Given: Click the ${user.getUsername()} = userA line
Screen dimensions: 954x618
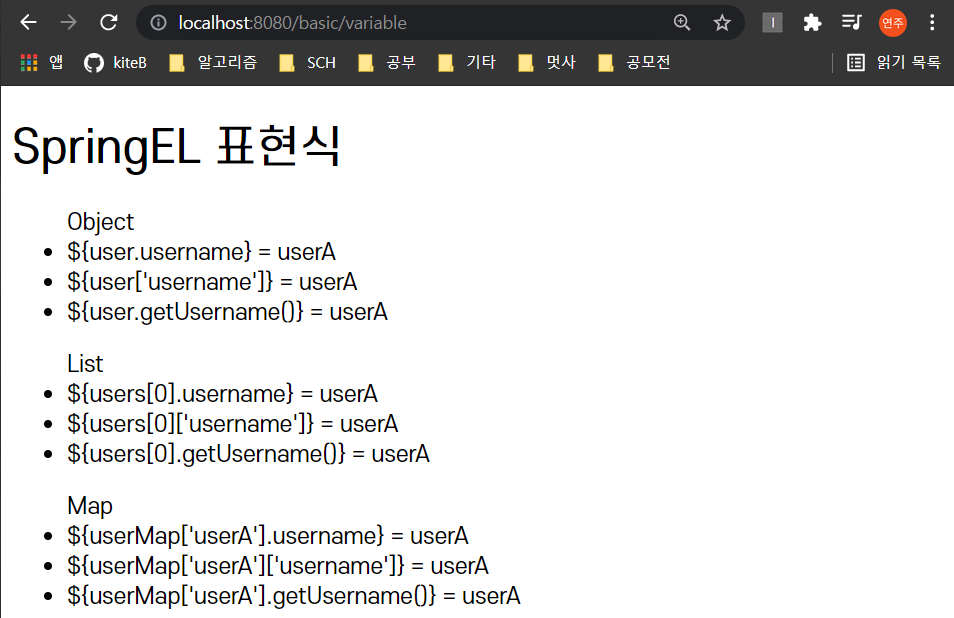Looking at the screenshot, I should coord(228,312).
